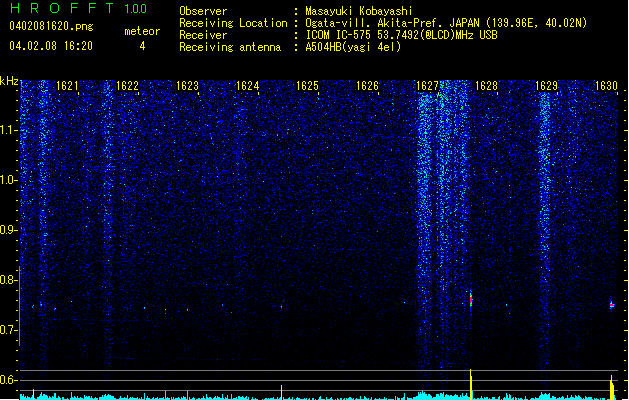Click receiver value ICOM IC-575 53.7492 MHz USB

(401, 35)
